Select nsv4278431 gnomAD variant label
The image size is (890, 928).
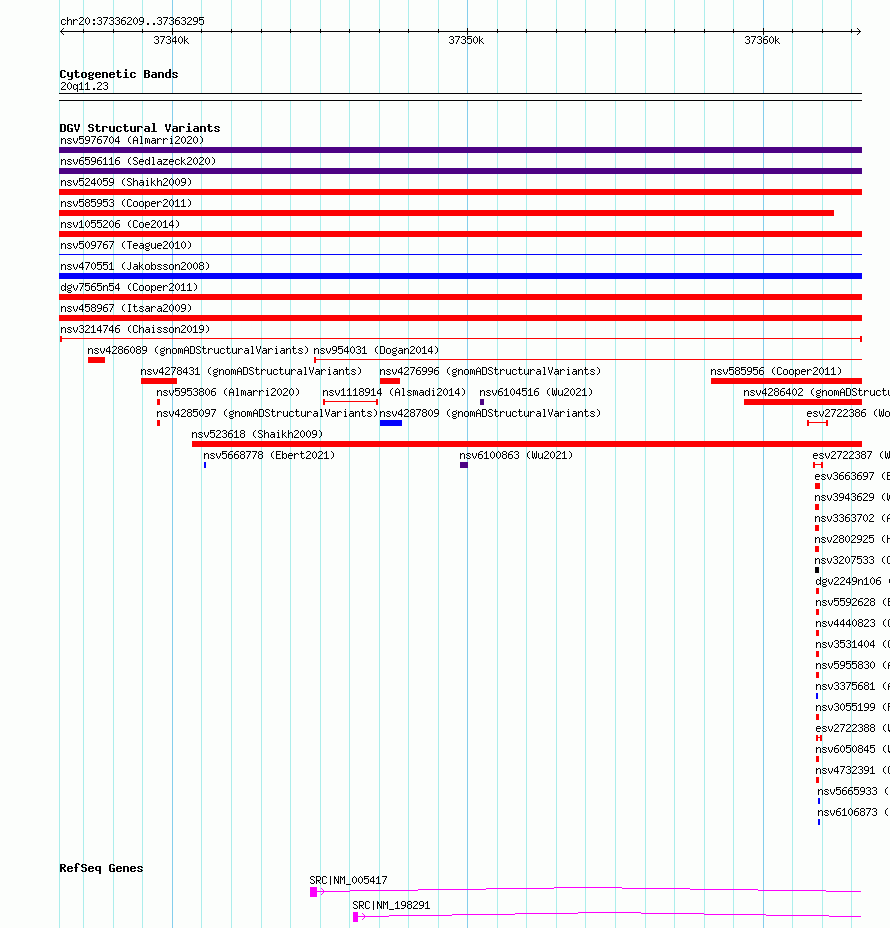tap(251, 371)
